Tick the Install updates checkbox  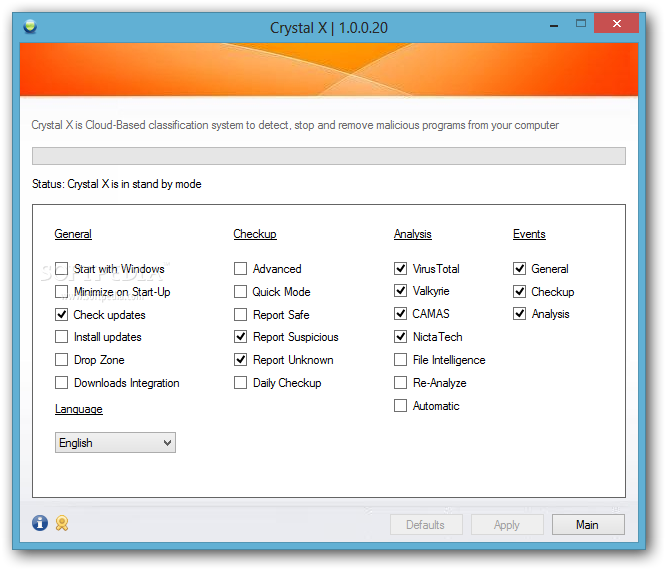point(62,336)
